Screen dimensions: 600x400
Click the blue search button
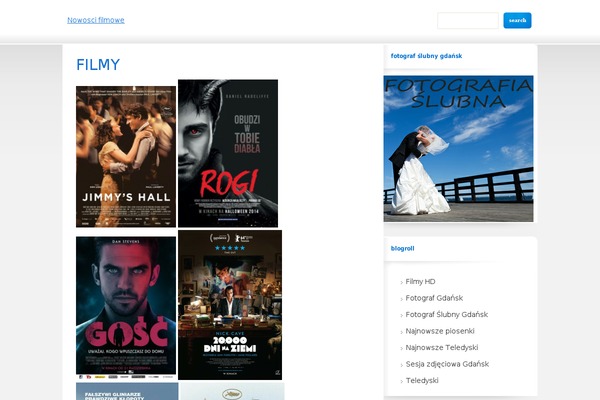point(517,20)
